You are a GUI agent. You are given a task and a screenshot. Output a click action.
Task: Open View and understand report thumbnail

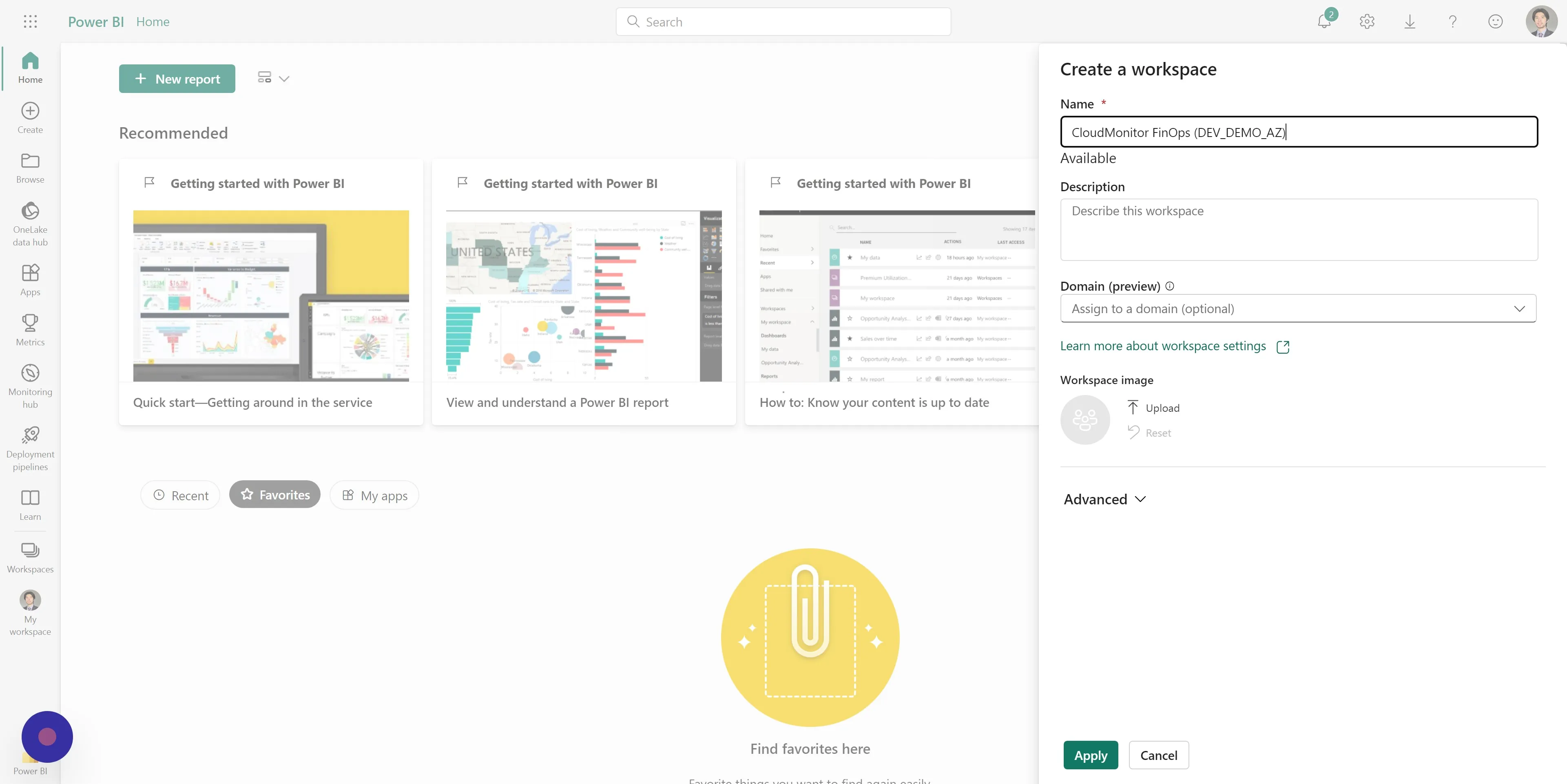coord(584,296)
